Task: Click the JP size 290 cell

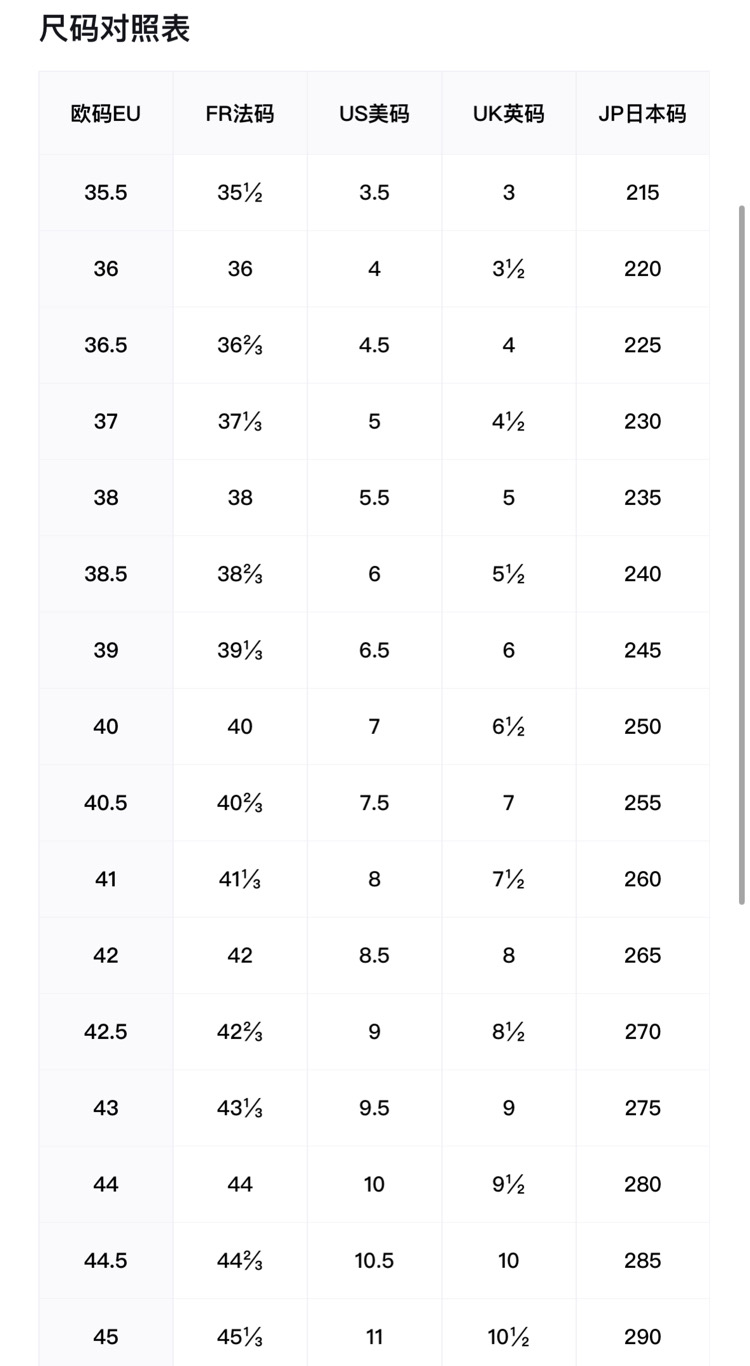Action: click(x=642, y=1337)
